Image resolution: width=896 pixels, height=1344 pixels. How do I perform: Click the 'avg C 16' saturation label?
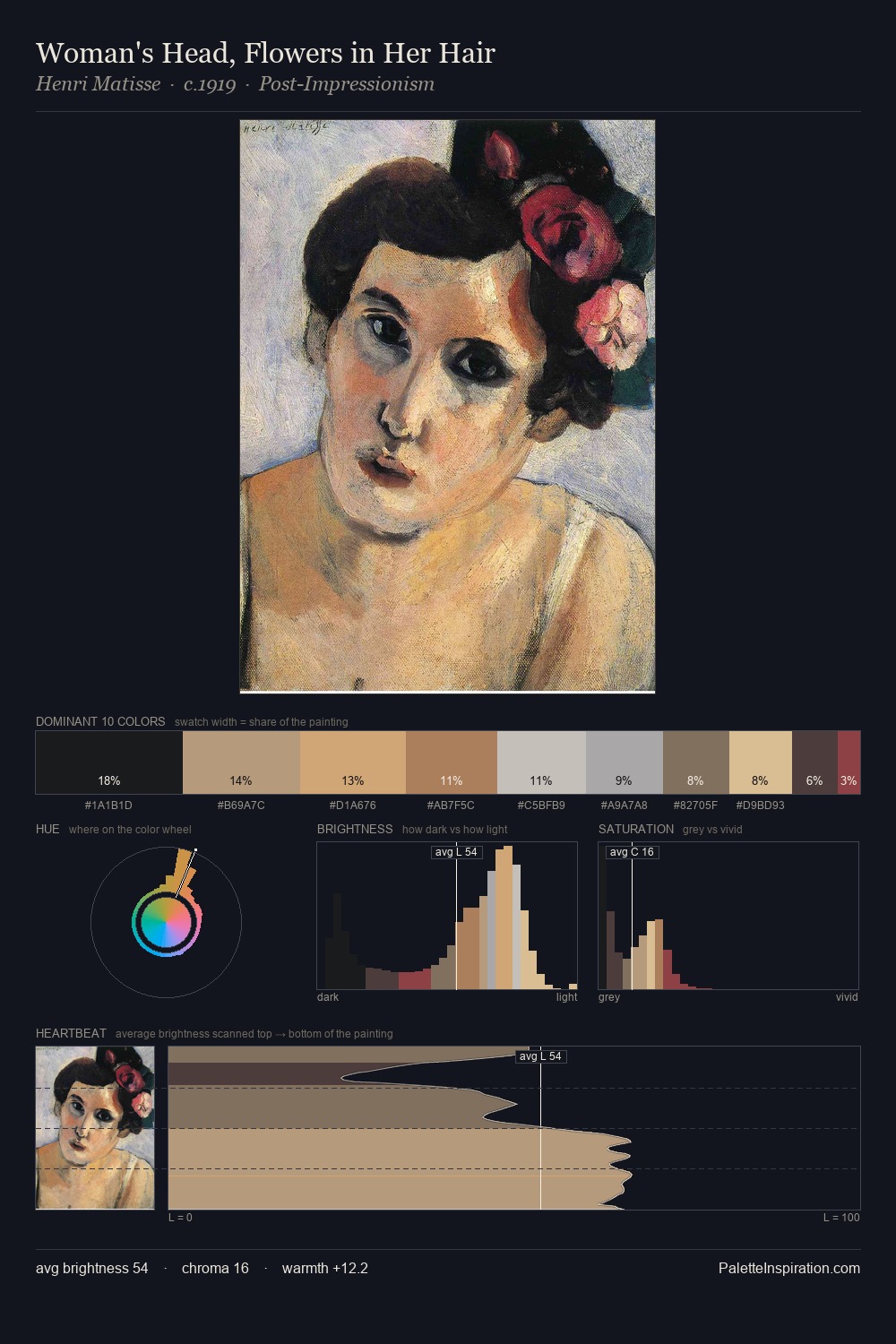[632, 852]
